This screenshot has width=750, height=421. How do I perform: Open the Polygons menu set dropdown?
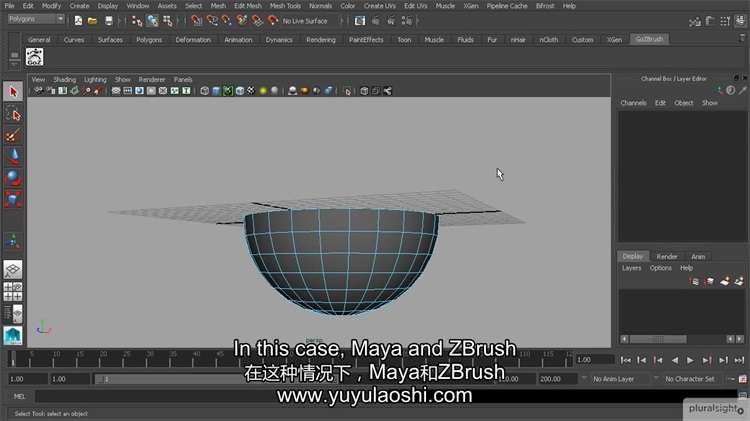(36, 19)
